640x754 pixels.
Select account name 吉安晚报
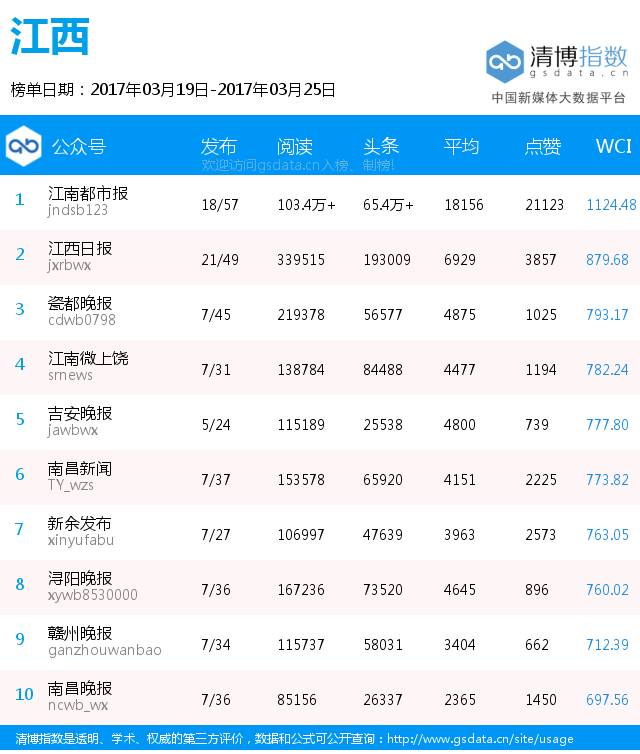[80, 414]
